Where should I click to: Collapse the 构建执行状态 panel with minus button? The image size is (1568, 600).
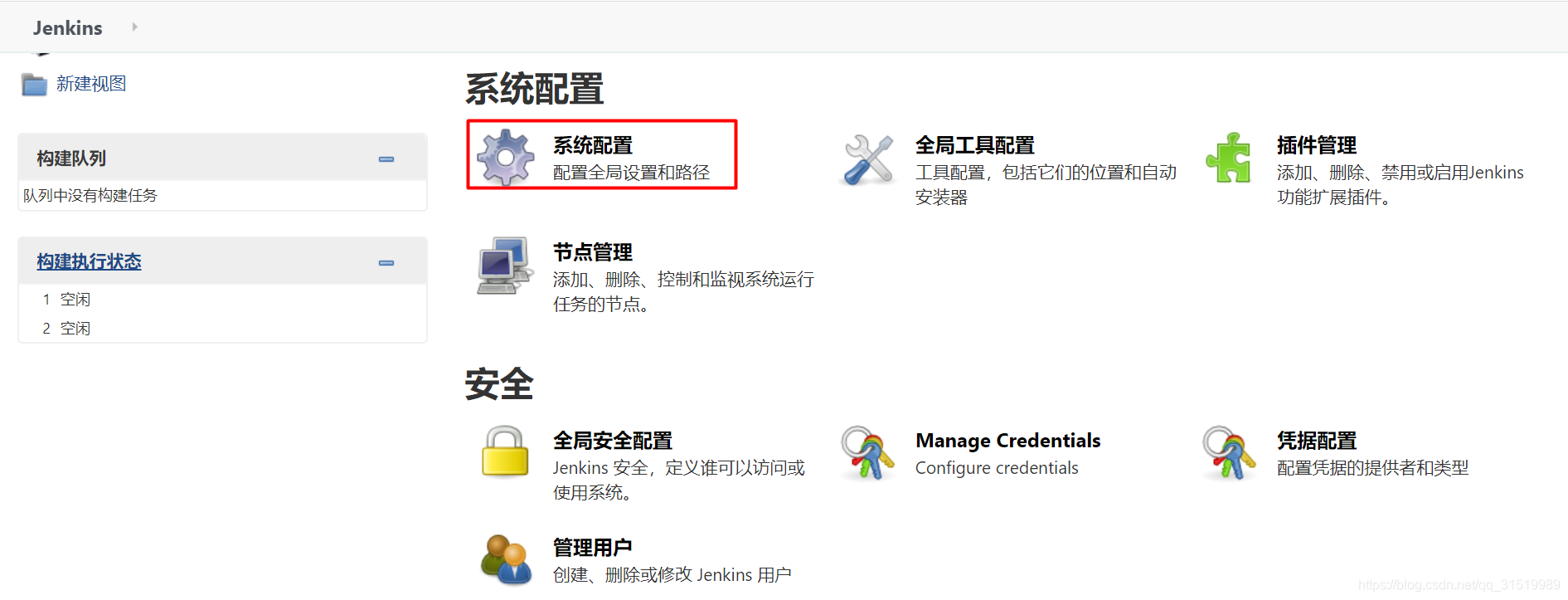pos(386,262)
